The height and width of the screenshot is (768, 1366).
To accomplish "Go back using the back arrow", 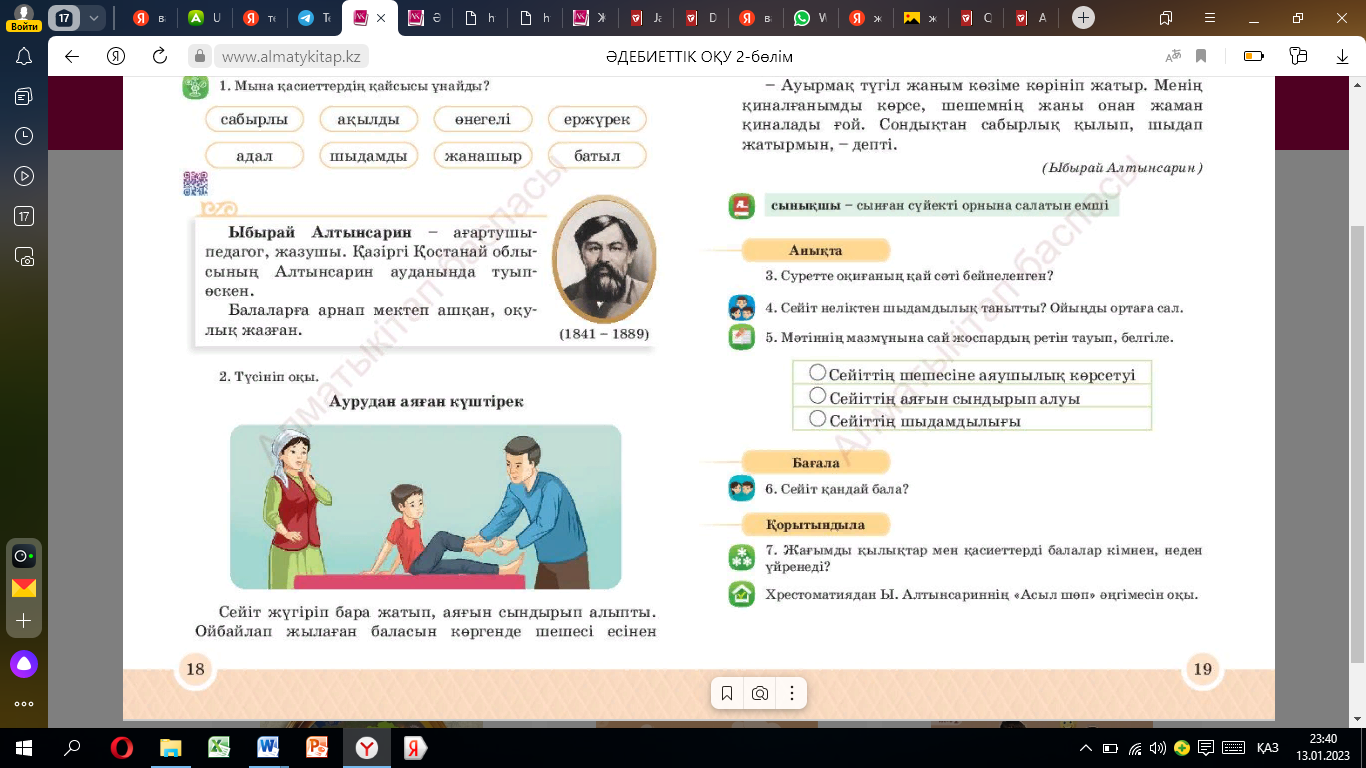I will tap(72, 56).
